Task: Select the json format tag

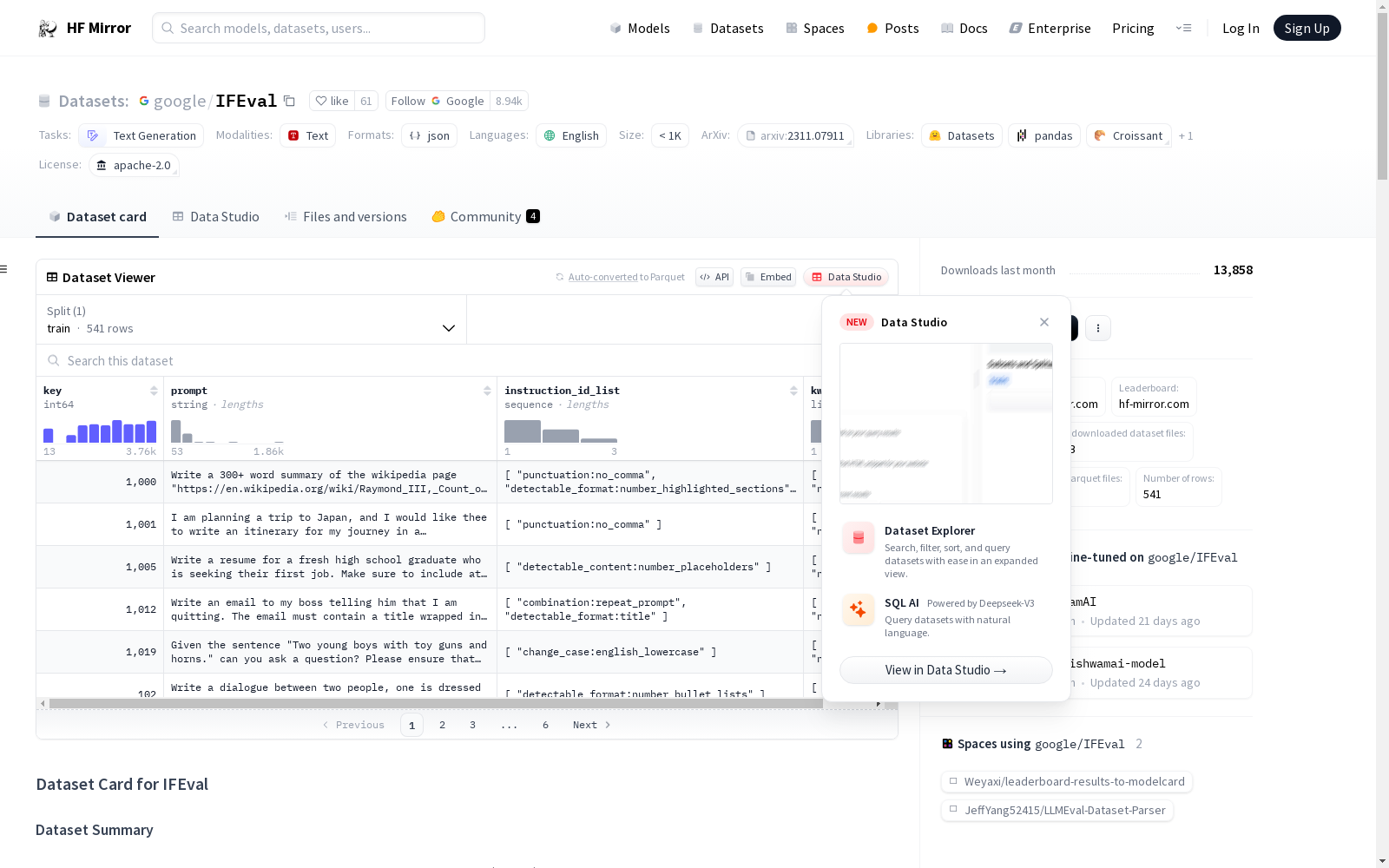Action: click(429, 135)
